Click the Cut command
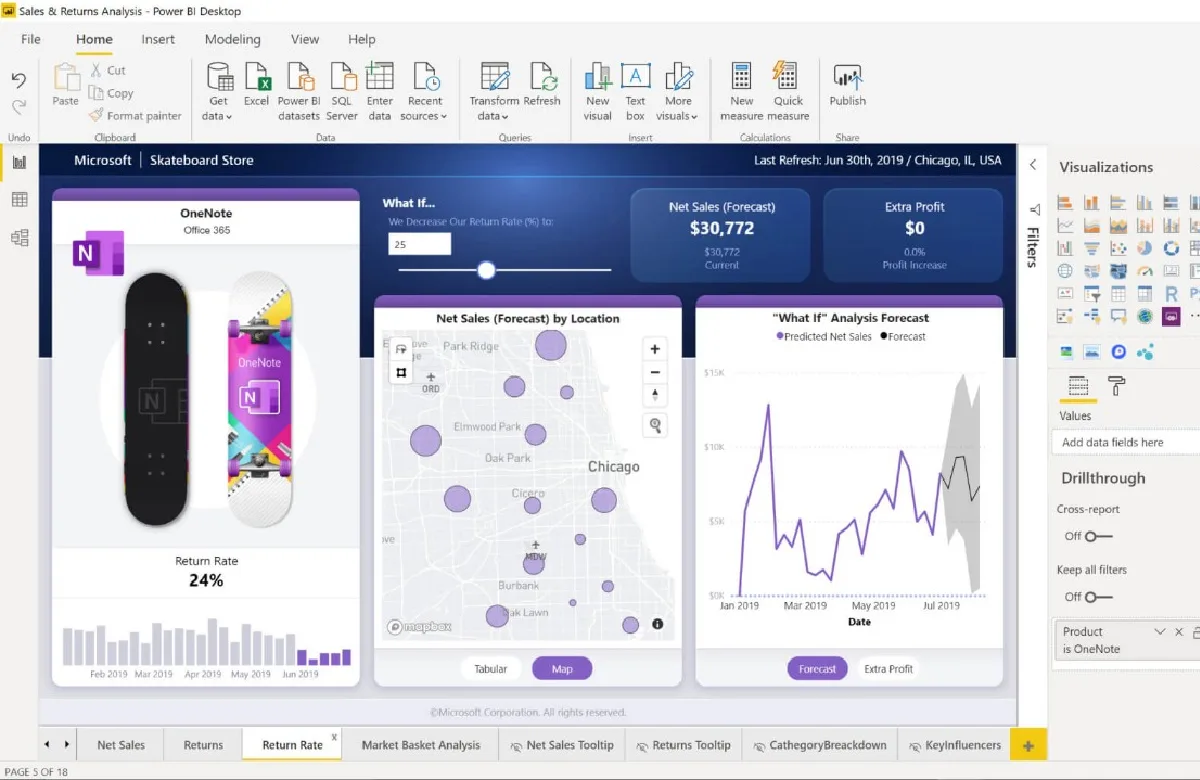The height and width of the screenshot is (780, 1200). (x=108, y=70)
